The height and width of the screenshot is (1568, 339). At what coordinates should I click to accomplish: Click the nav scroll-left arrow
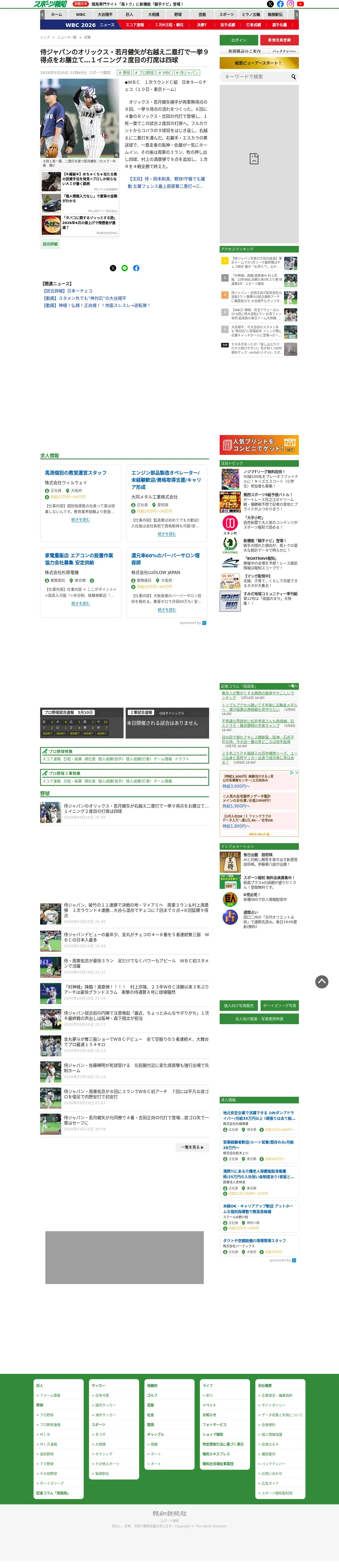coord(43,14)
